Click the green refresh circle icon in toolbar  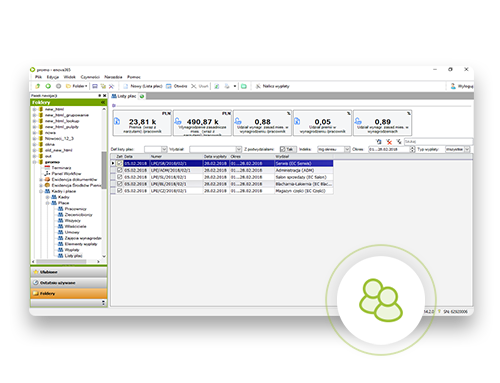pos(48,86)
